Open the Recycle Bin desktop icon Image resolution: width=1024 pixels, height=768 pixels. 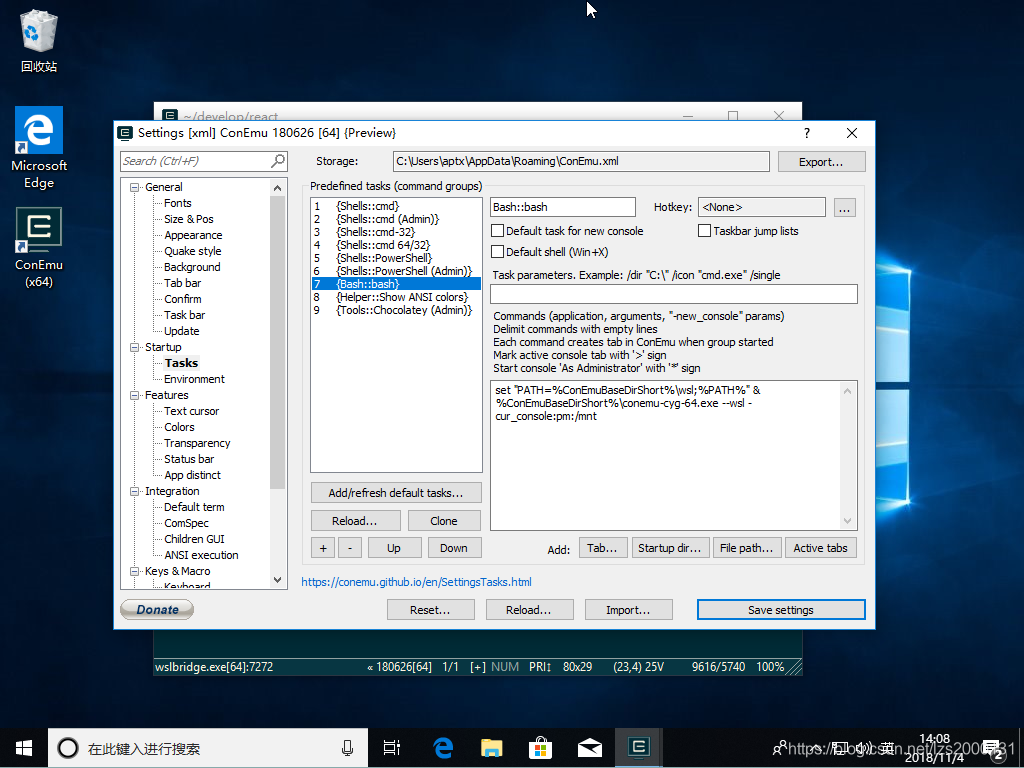click(x=39, y=40)
